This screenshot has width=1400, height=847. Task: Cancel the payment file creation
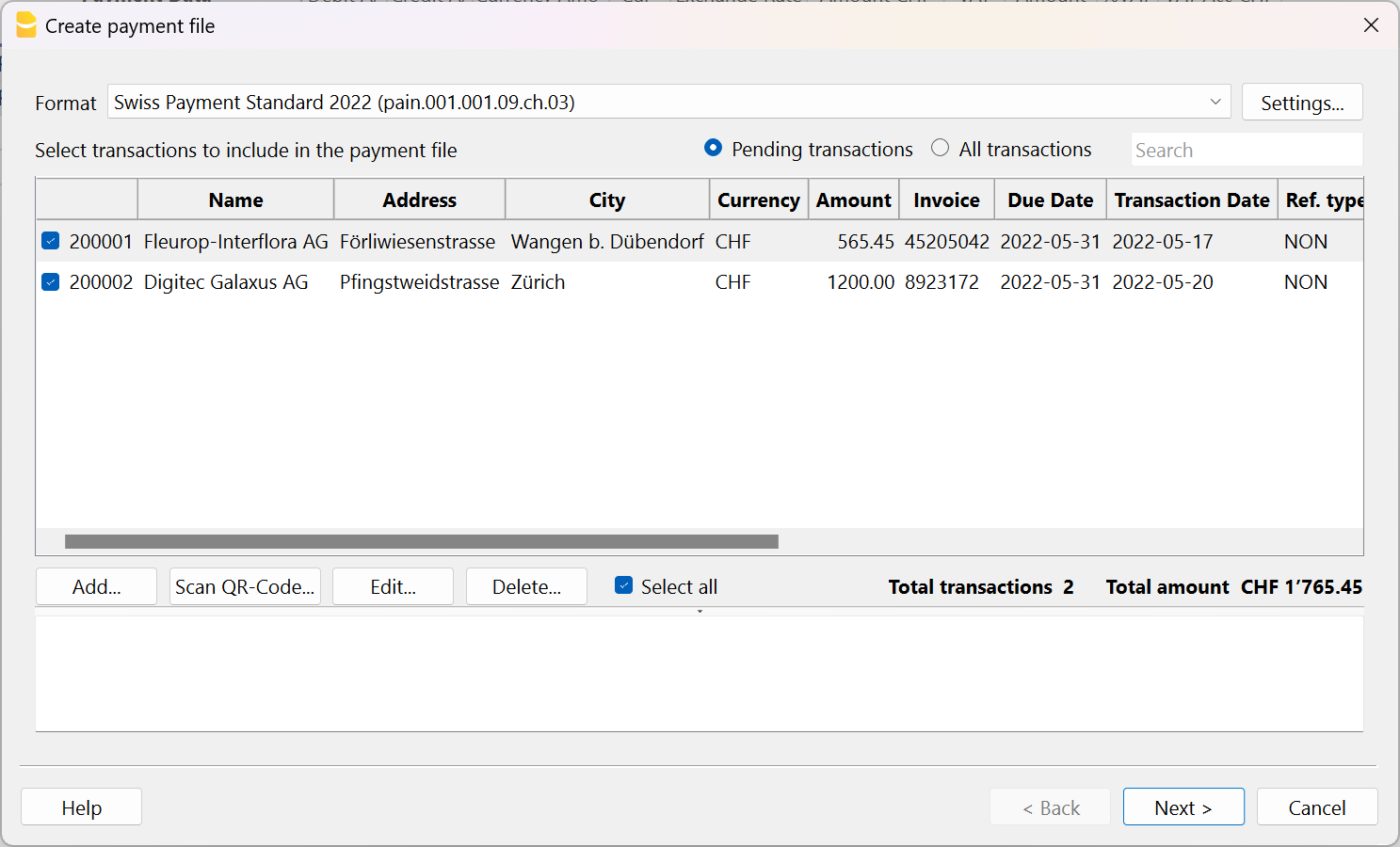click(1317, 807)
